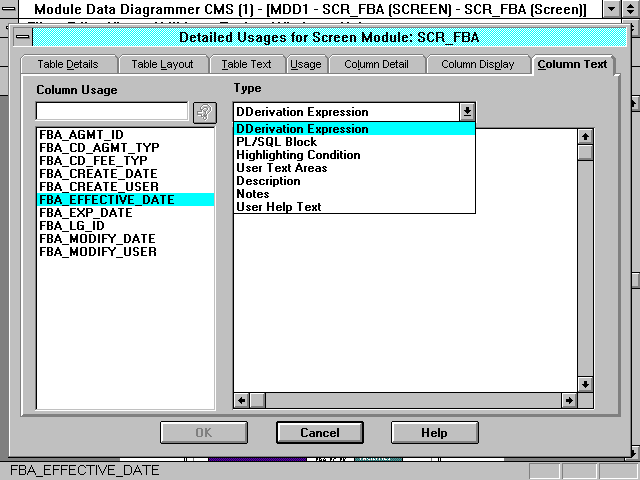This screenshot has height=480, width=640.
Task: Expand the Type dropdown arrow
Action: 467,112
